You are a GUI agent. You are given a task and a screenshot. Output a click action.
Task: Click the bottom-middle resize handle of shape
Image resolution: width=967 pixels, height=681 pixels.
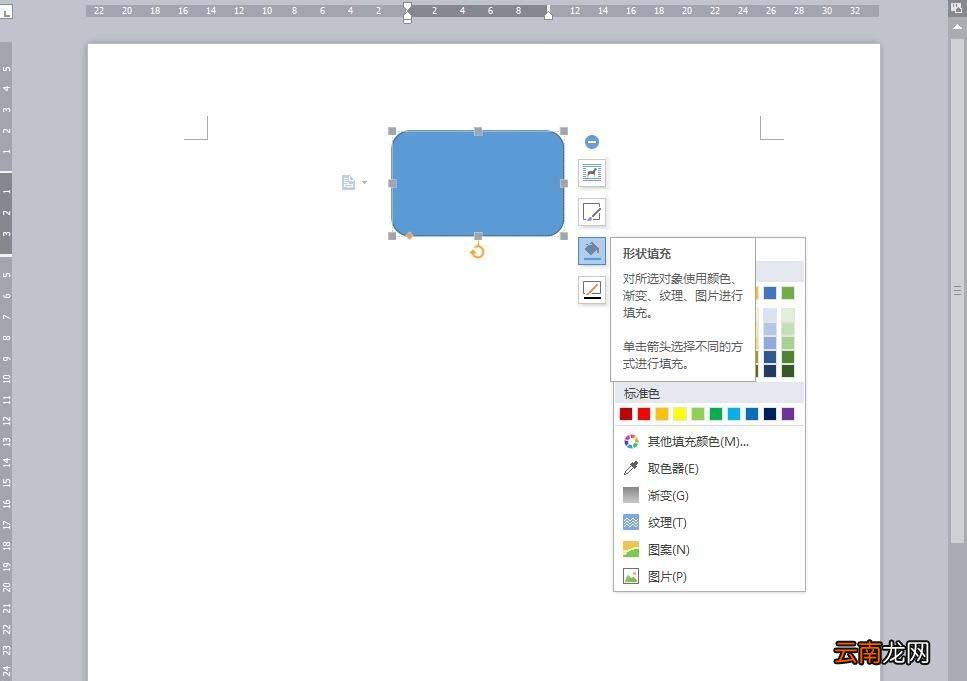click(478, 236)
